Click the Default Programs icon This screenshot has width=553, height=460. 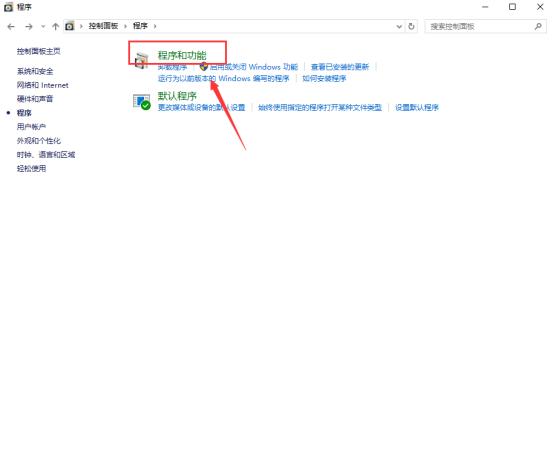click(x=141, y=102)
